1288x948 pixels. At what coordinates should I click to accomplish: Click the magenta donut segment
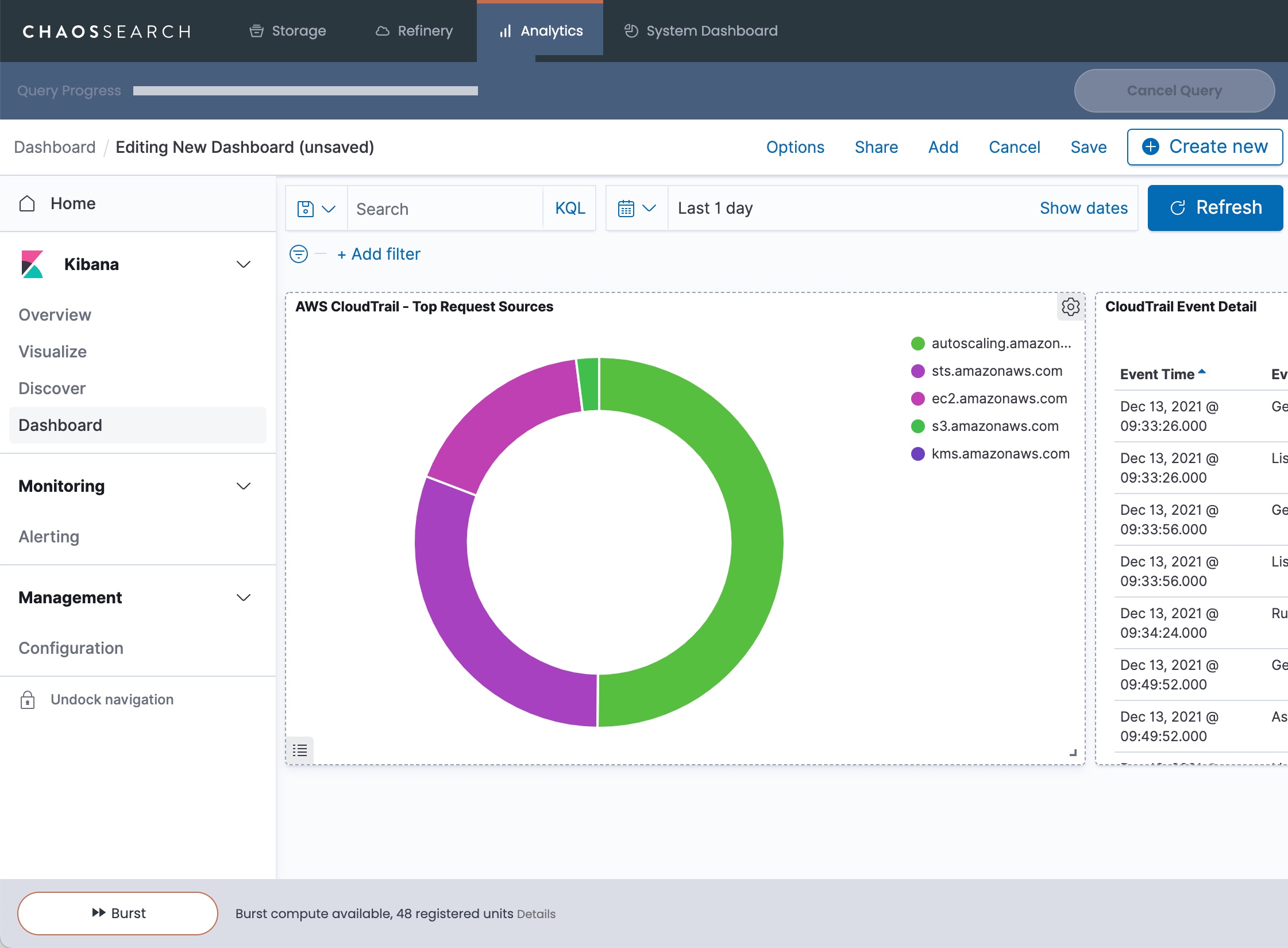502,421
